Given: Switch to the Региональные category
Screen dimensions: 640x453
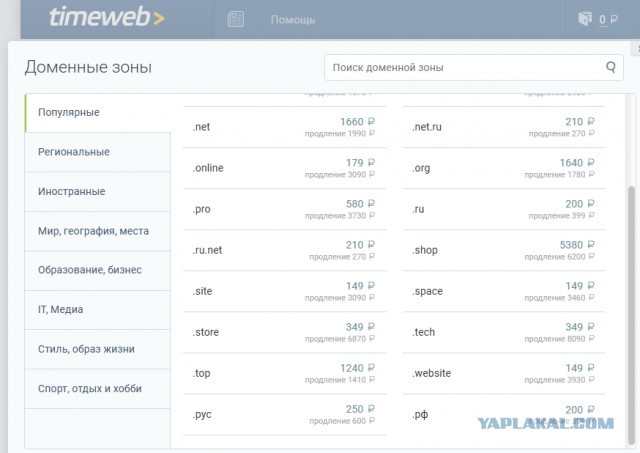Looking at the screenshot, I should pos(98,152).
